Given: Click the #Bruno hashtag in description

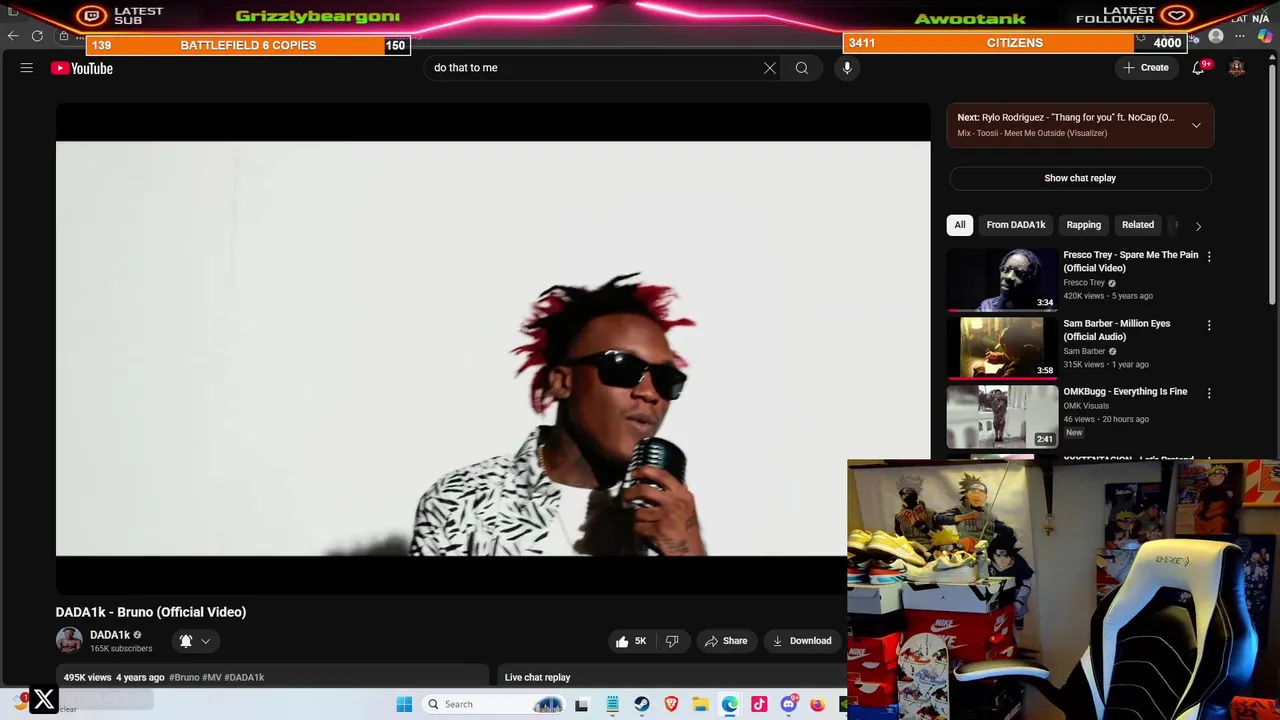Looking at the screenshot, I should click(x=184, y=678).
